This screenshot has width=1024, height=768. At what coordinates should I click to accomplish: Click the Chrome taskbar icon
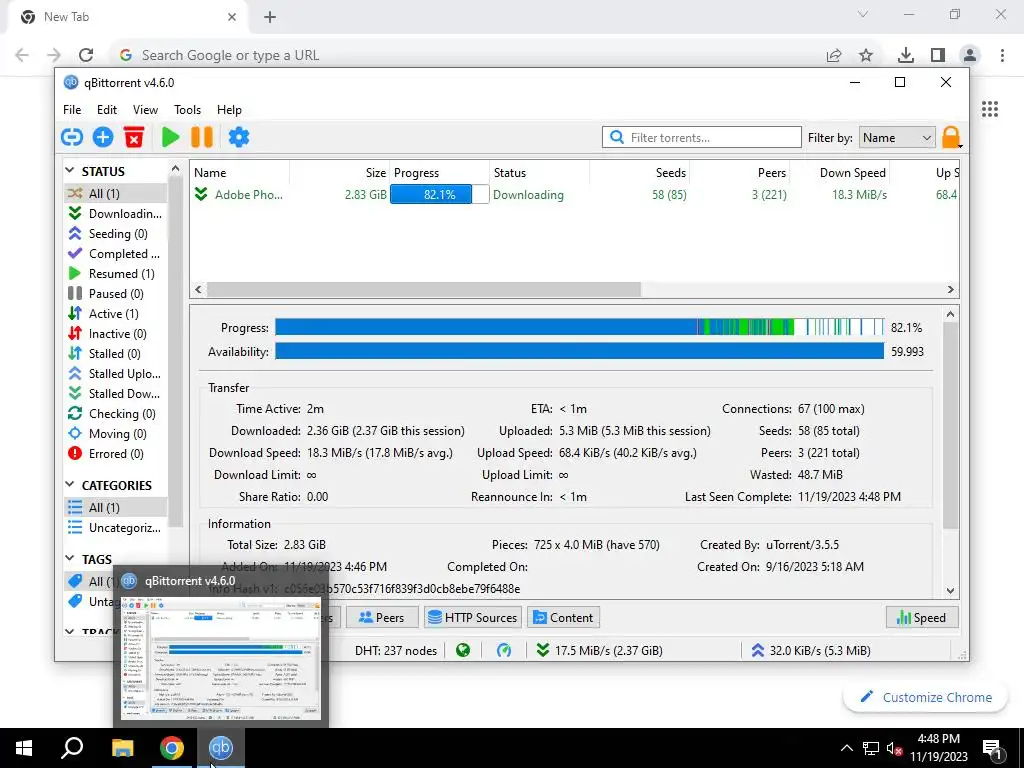172,748
